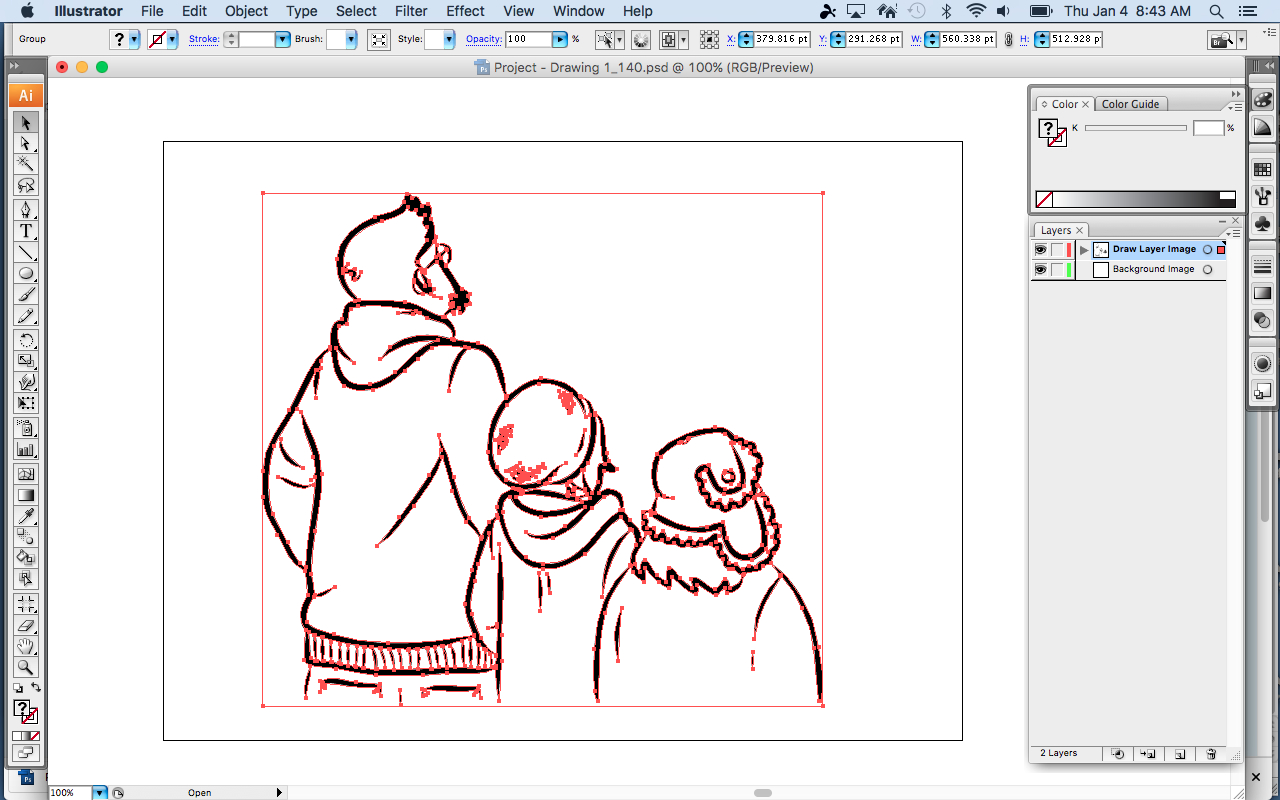
Task: Open the Opacity dropdown arrow
Action: click(560, 39)
